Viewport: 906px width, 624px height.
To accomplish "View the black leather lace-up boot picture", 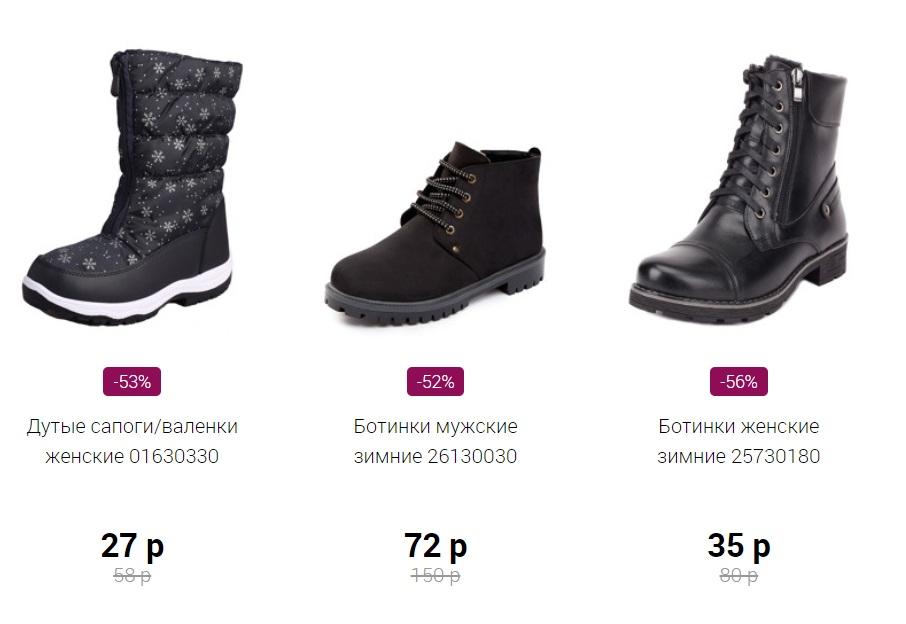I will click(x=739, y=190).
